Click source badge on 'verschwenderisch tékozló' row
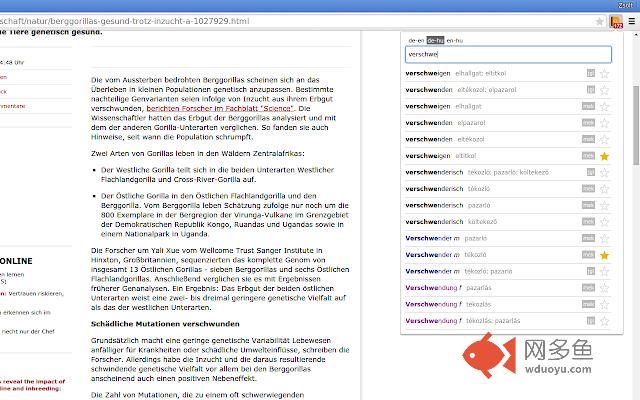The width and height of the screenshot is (640, 400). [588, 189]
